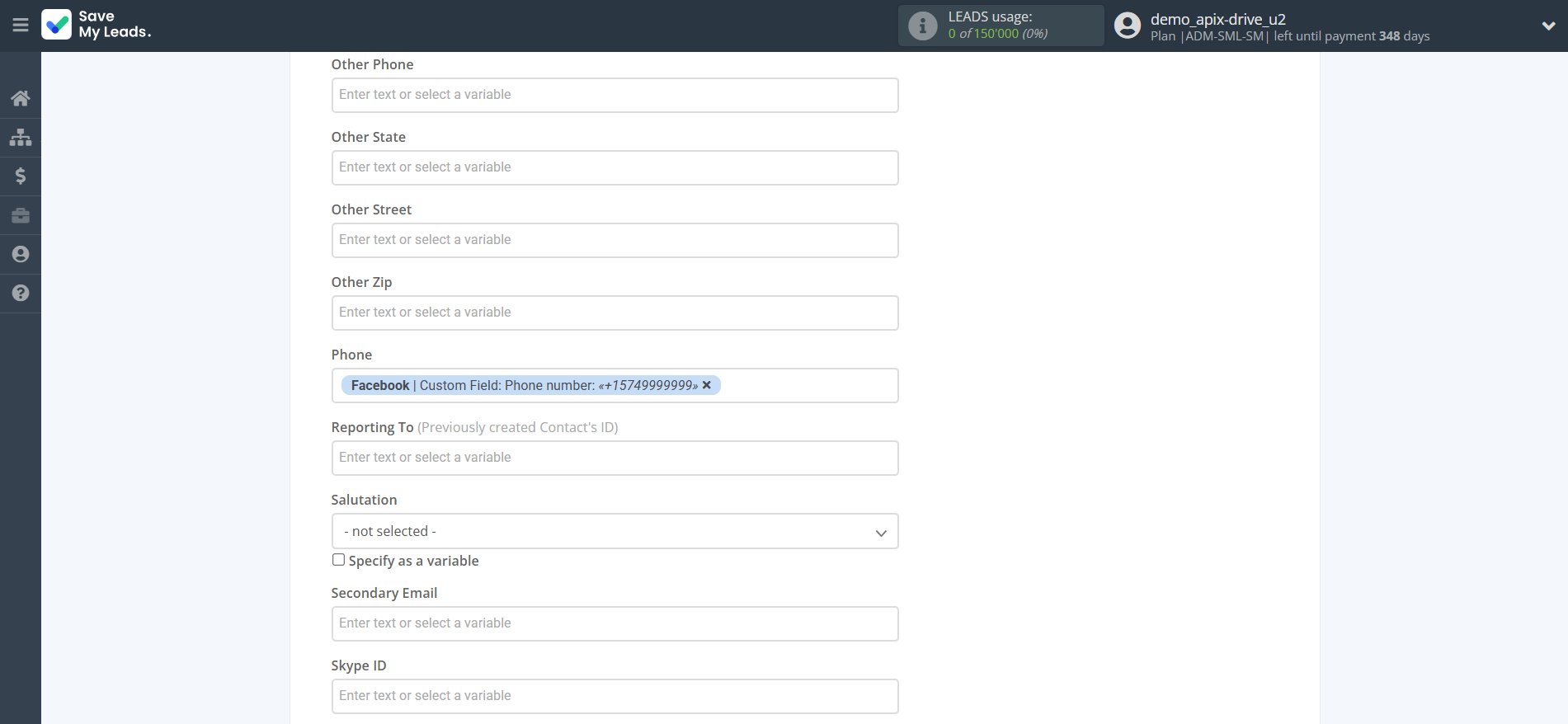Viewport: 1568px width, 724px height.
Task: Select the Secondary Email input box
Action: (614, 624)
